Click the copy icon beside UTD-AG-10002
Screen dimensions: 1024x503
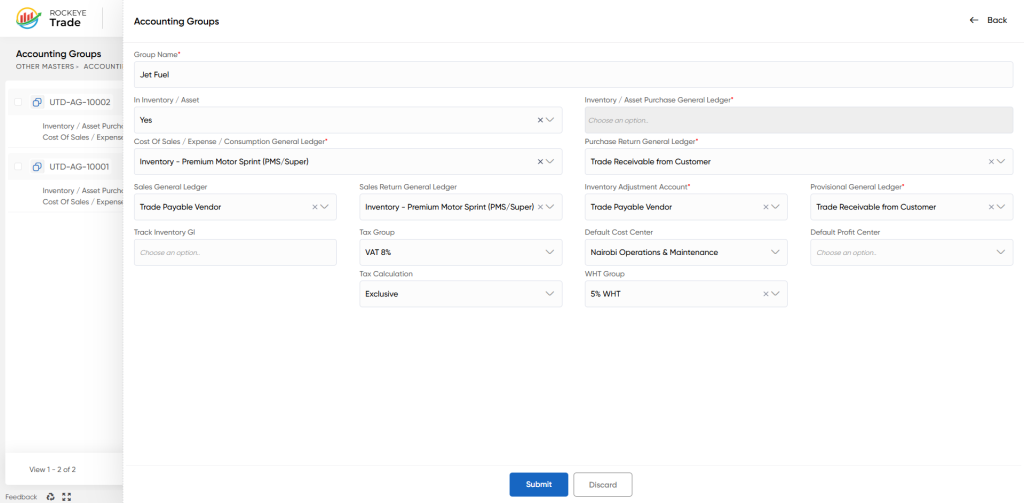coord(37,102)
